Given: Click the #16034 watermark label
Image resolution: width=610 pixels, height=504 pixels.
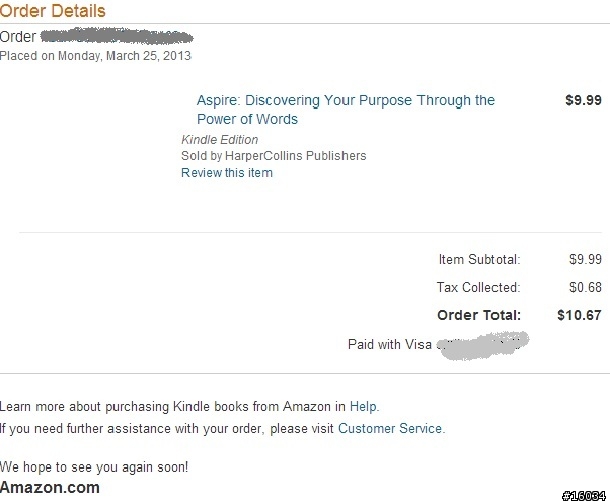Looking at the screenshot, I should (584, 496).
